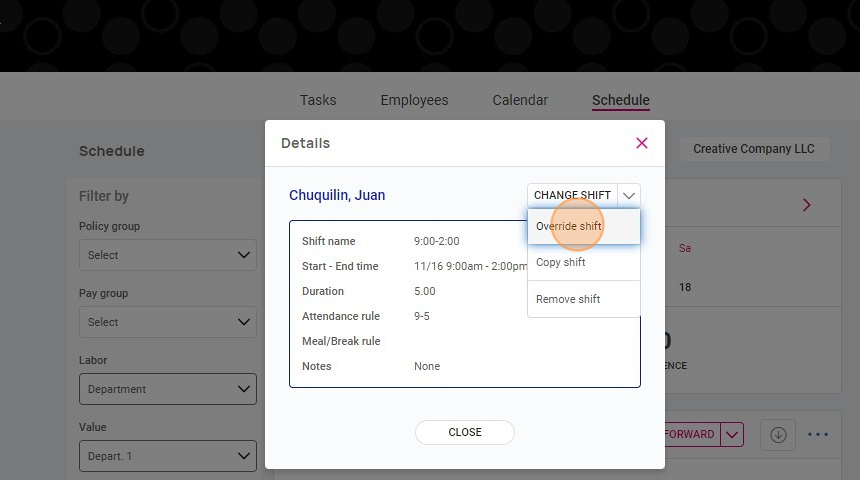
Task: Open the Policy group Select dropdown
Action: [168, 255]
